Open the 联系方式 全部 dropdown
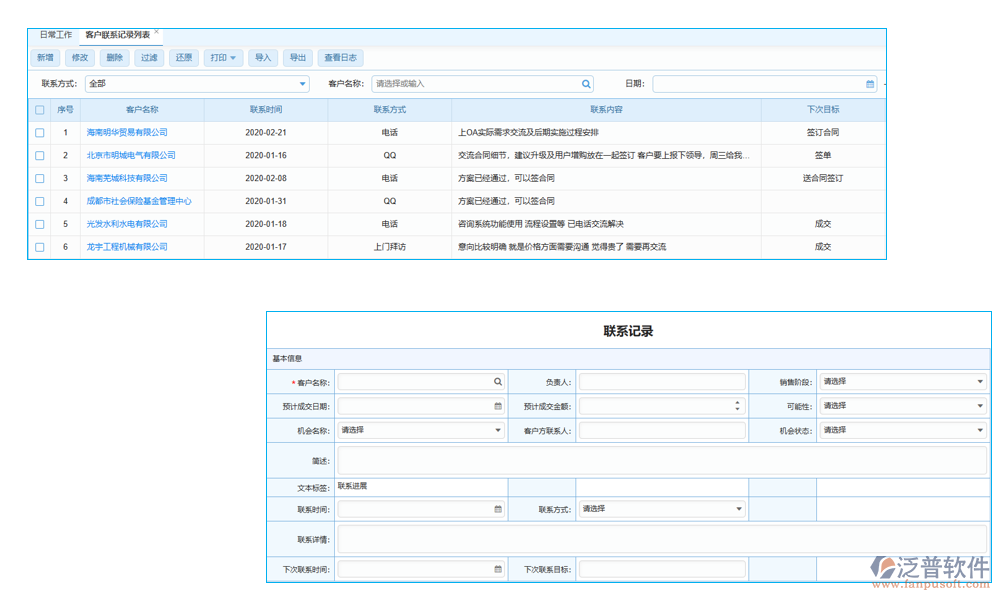Viewport: 1000px width, 600px height. click(302, 84)
